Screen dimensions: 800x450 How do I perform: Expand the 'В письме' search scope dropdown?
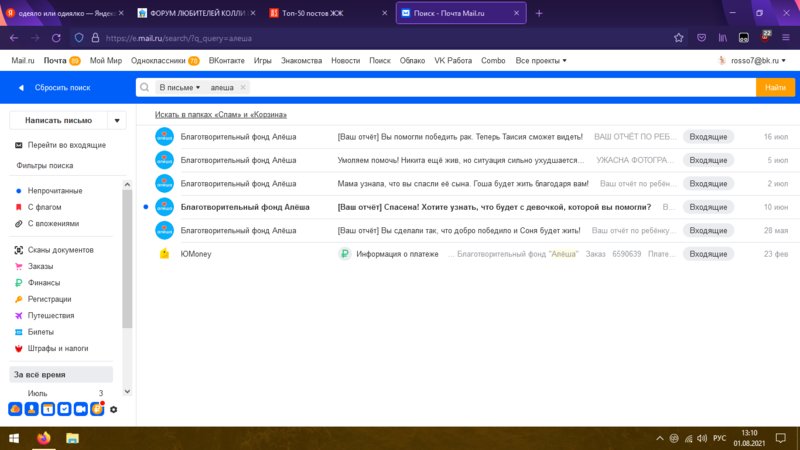tap(180, 87)
